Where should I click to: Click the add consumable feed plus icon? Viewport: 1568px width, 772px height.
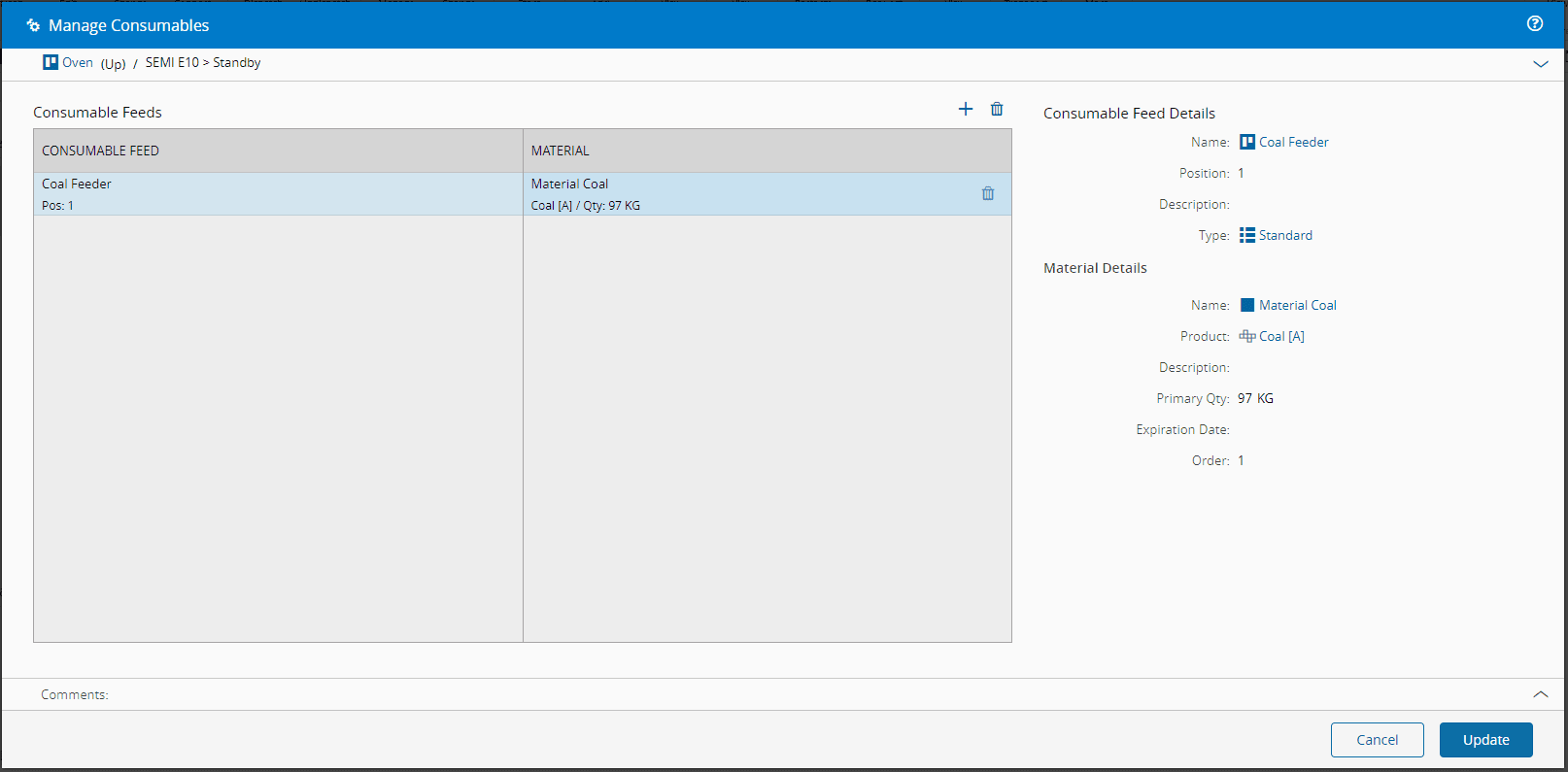click(966, 109)
